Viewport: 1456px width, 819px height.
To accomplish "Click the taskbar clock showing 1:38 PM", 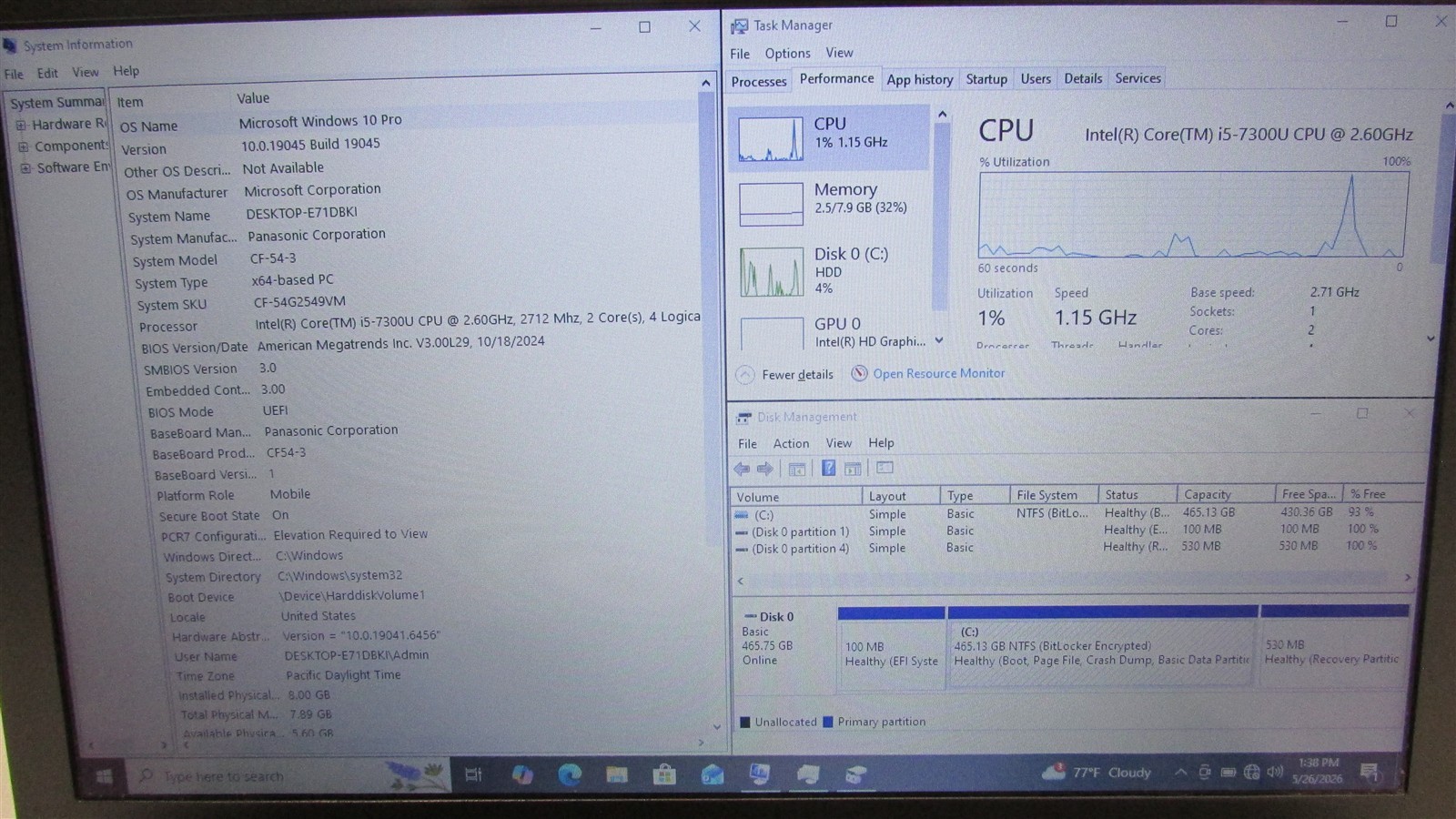I will click(x=1319, y=772).
